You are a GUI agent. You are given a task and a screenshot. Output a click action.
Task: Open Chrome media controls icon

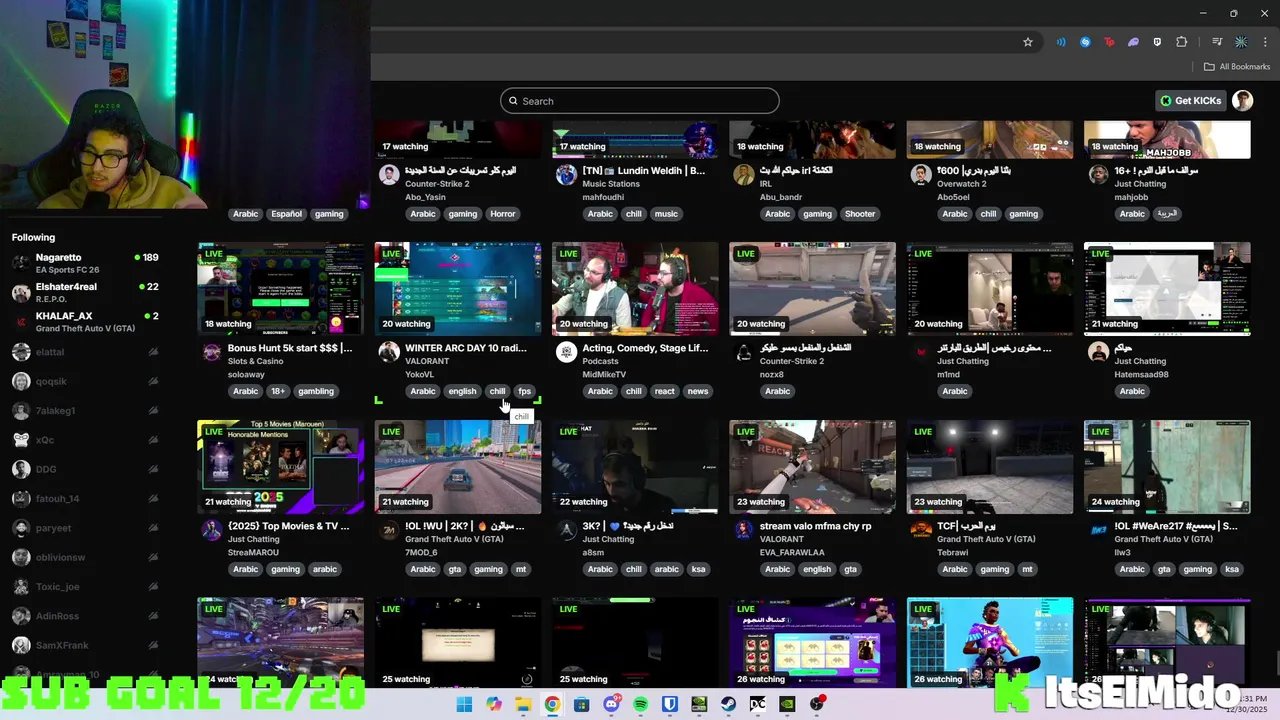1217,42
